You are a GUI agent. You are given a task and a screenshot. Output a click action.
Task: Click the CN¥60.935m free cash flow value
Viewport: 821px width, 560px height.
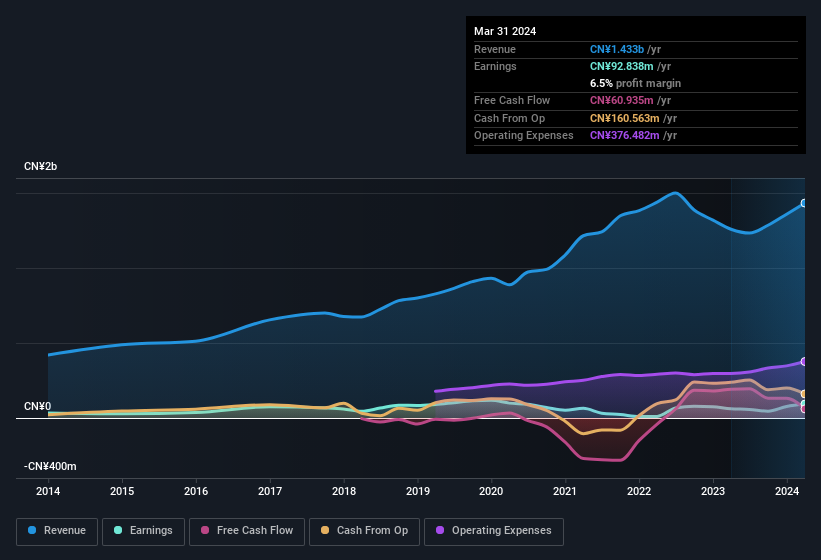click(622, 100)
